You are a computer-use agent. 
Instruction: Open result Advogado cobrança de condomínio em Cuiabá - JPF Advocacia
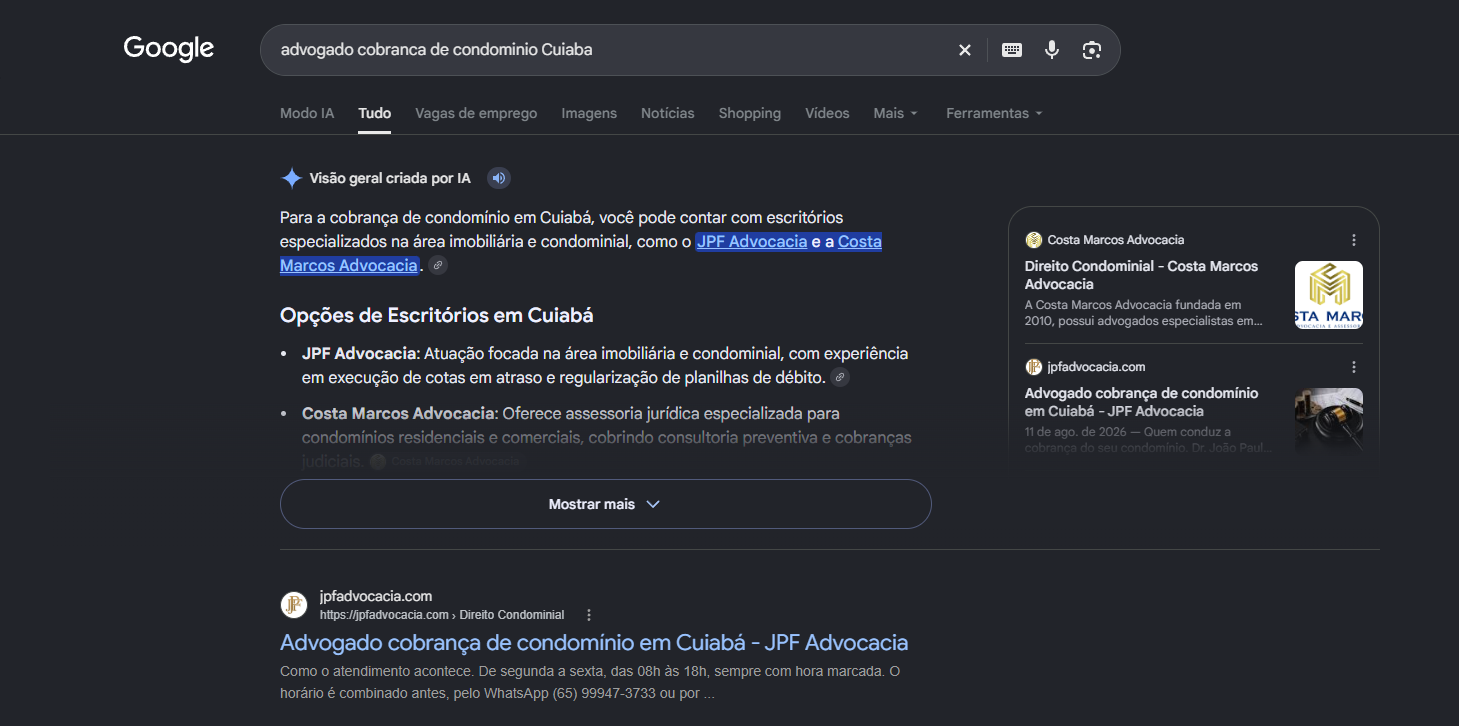pos(594,642)
